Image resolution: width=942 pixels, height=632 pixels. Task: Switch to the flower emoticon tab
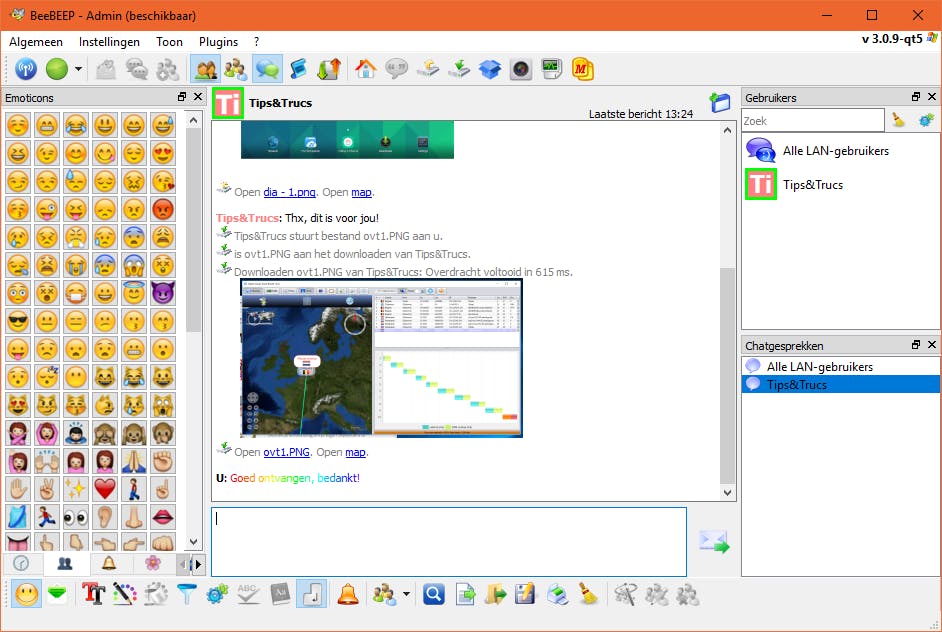[x=153, y=564]
